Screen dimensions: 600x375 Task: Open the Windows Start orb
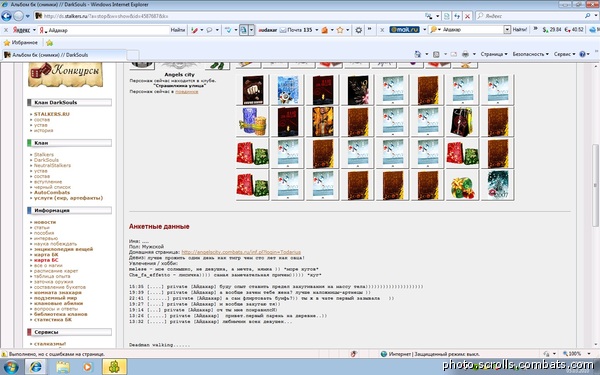point(10,367)
